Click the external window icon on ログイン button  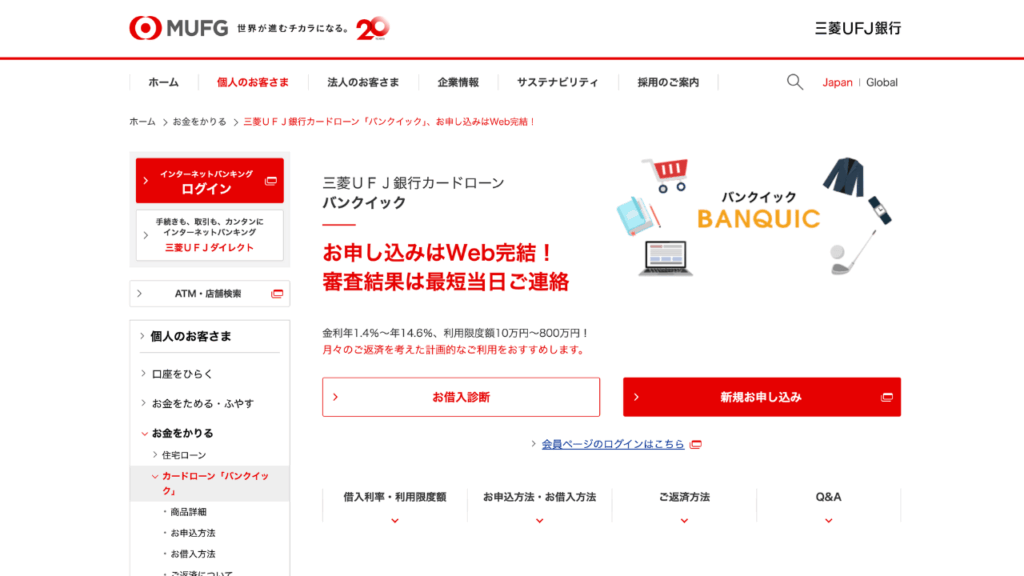[270, 181]
